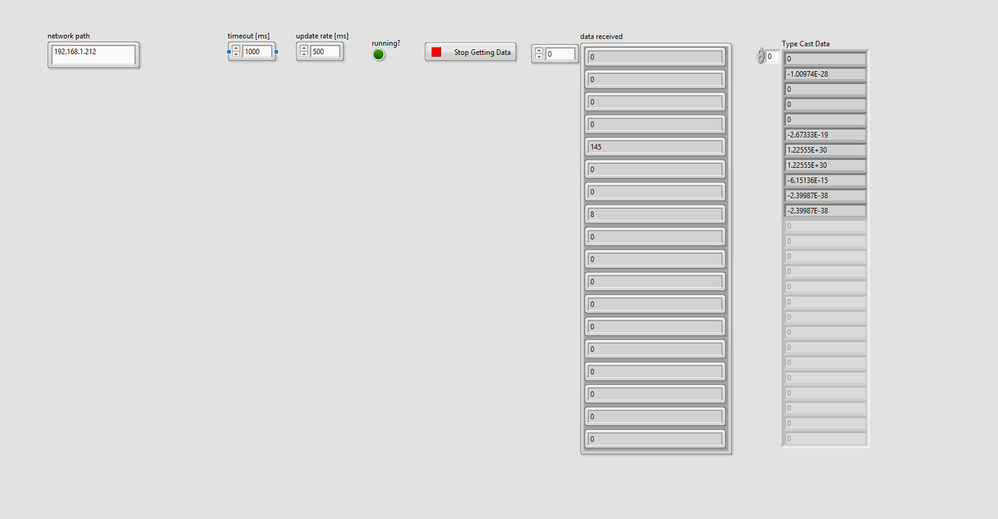Image resolution: width=998 pixels, height=519 pixels.
Task: Decrement the timeout [ms] value
Action: coord(236,55)
